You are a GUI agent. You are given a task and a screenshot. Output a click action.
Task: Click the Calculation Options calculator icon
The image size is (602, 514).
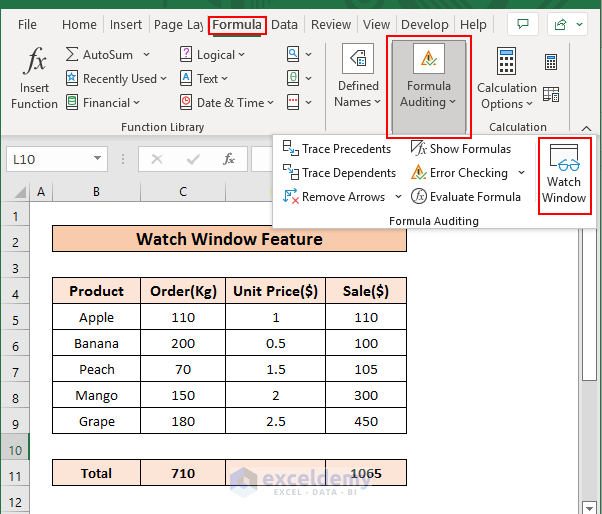[506, 61]
